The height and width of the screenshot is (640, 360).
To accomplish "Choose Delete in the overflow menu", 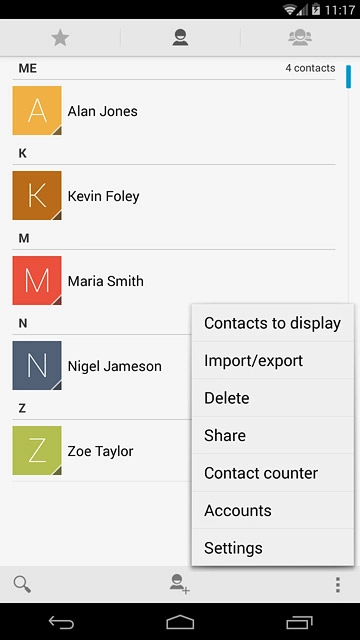I will coord(273,398).
